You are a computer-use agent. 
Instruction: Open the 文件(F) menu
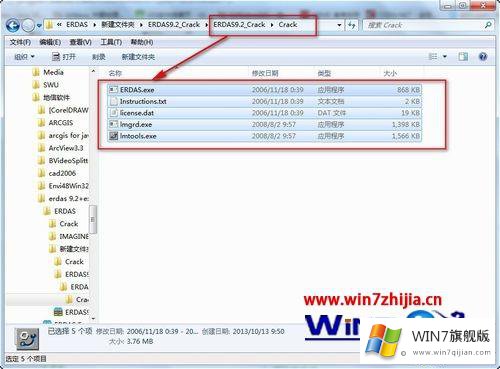pos(20,42)
